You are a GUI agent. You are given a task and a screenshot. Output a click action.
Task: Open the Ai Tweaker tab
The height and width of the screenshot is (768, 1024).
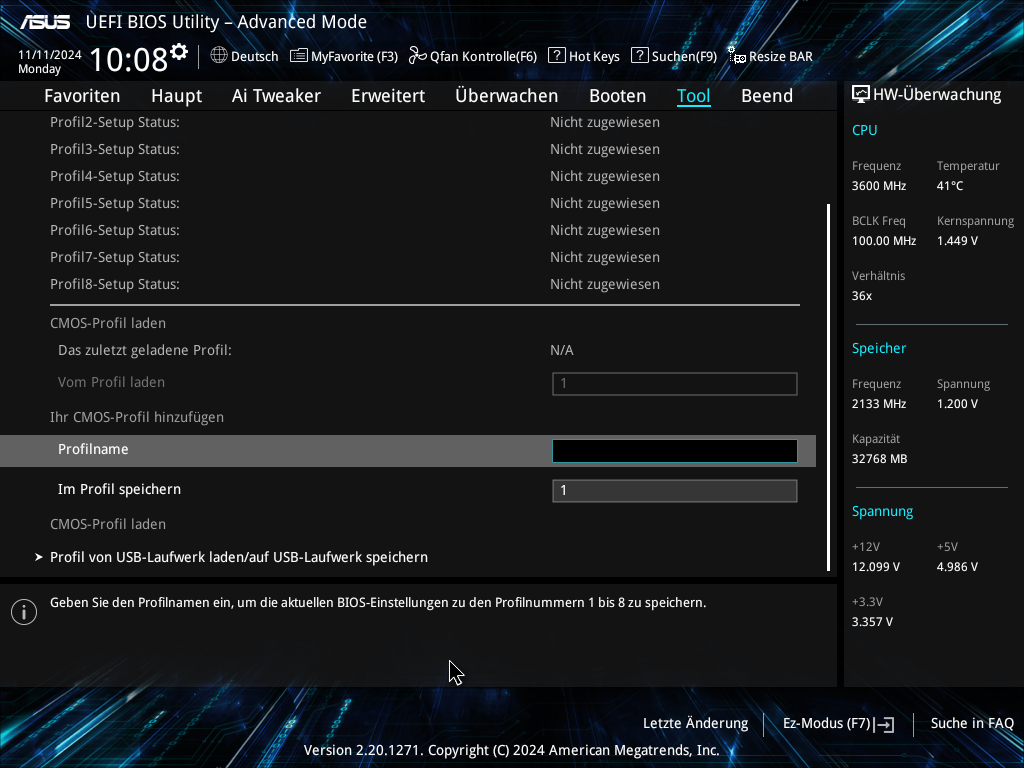(276, 96)
